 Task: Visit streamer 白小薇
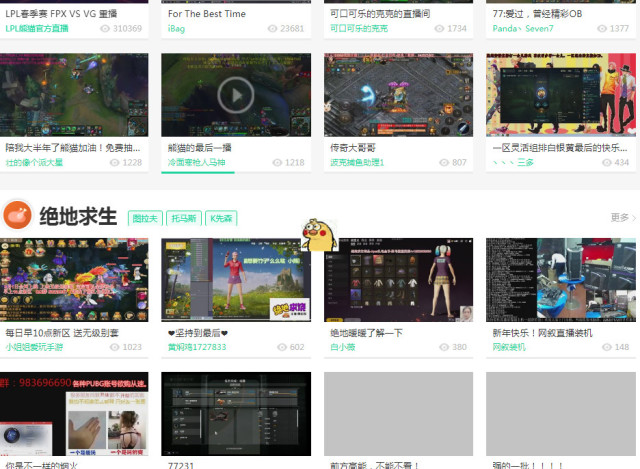343,347
